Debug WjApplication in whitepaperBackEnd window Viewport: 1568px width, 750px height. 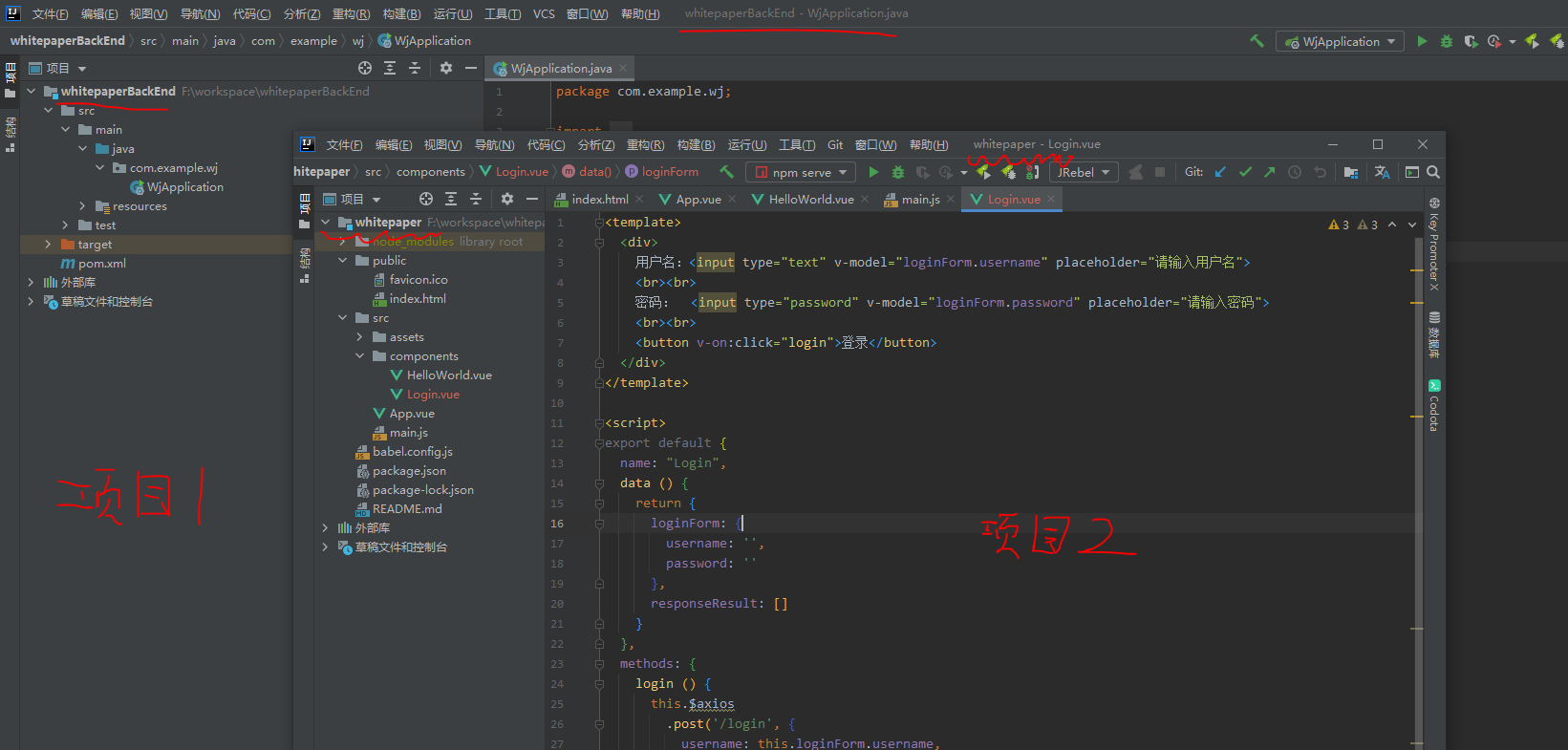click(1447, 41)
